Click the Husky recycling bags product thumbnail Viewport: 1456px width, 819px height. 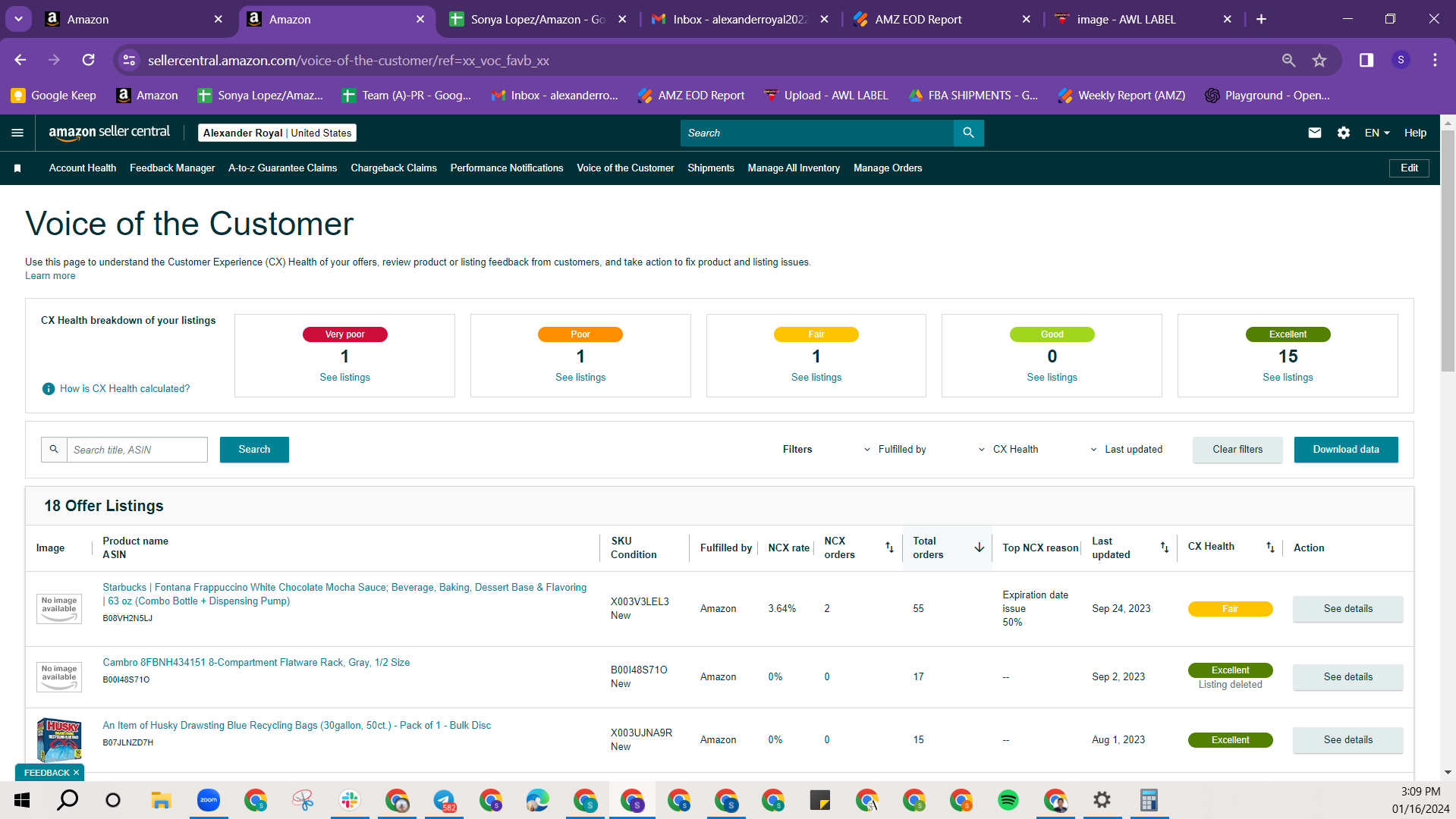point(59,740)
